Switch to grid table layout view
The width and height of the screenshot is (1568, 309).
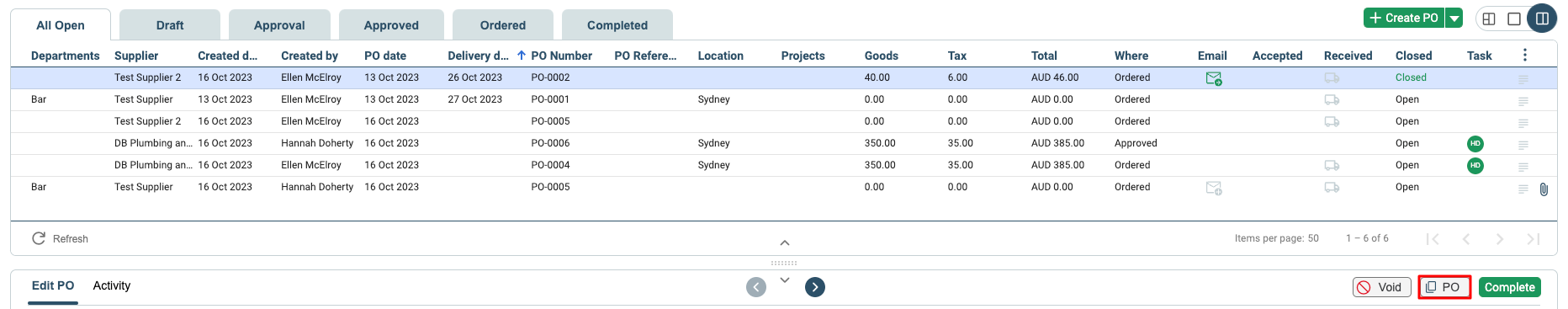pyautogui.click(x=1489, y=19)
